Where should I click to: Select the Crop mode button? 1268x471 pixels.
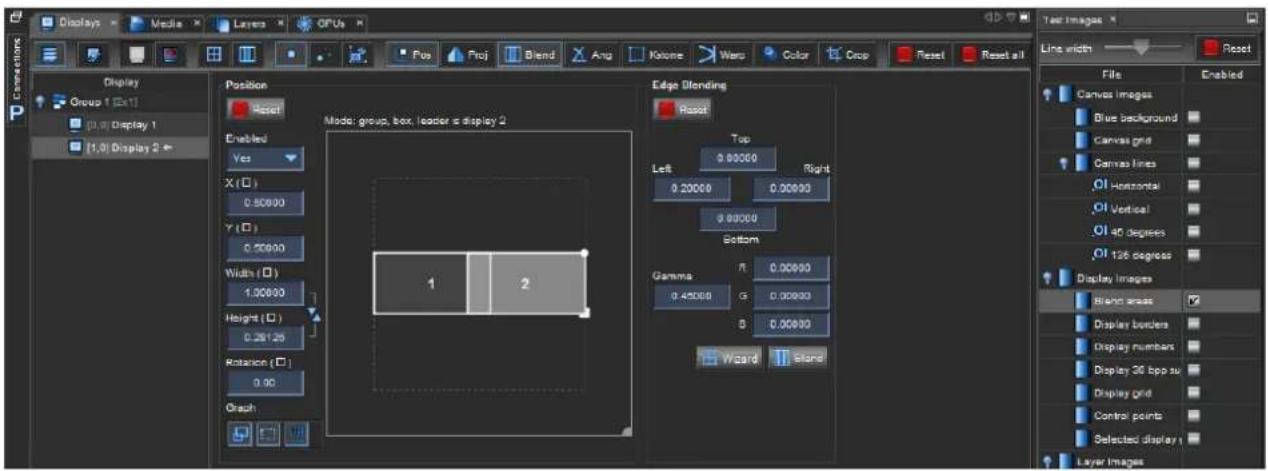click(847, 56)
